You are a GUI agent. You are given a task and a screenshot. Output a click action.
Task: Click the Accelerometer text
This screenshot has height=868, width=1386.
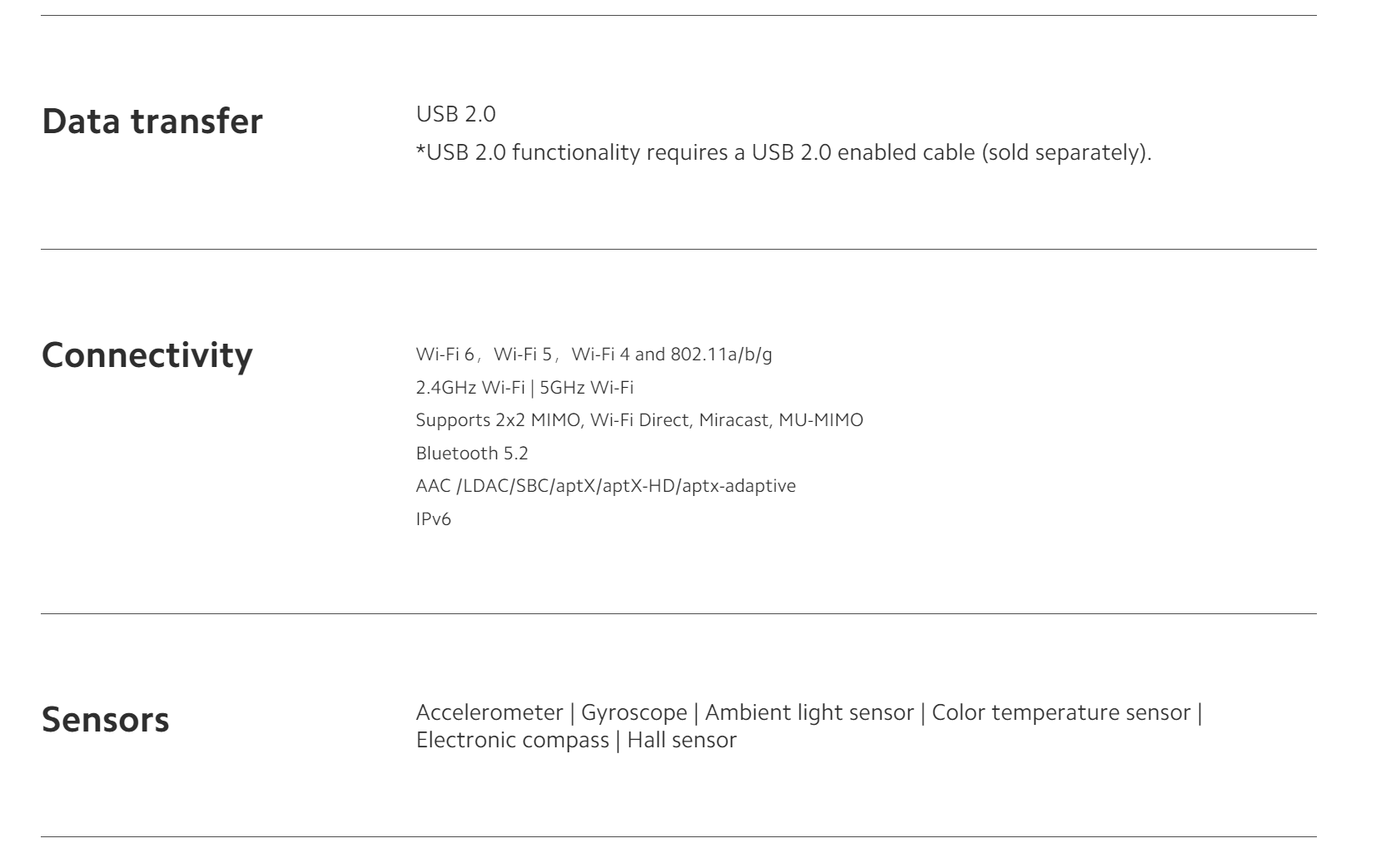click(489, 713)
